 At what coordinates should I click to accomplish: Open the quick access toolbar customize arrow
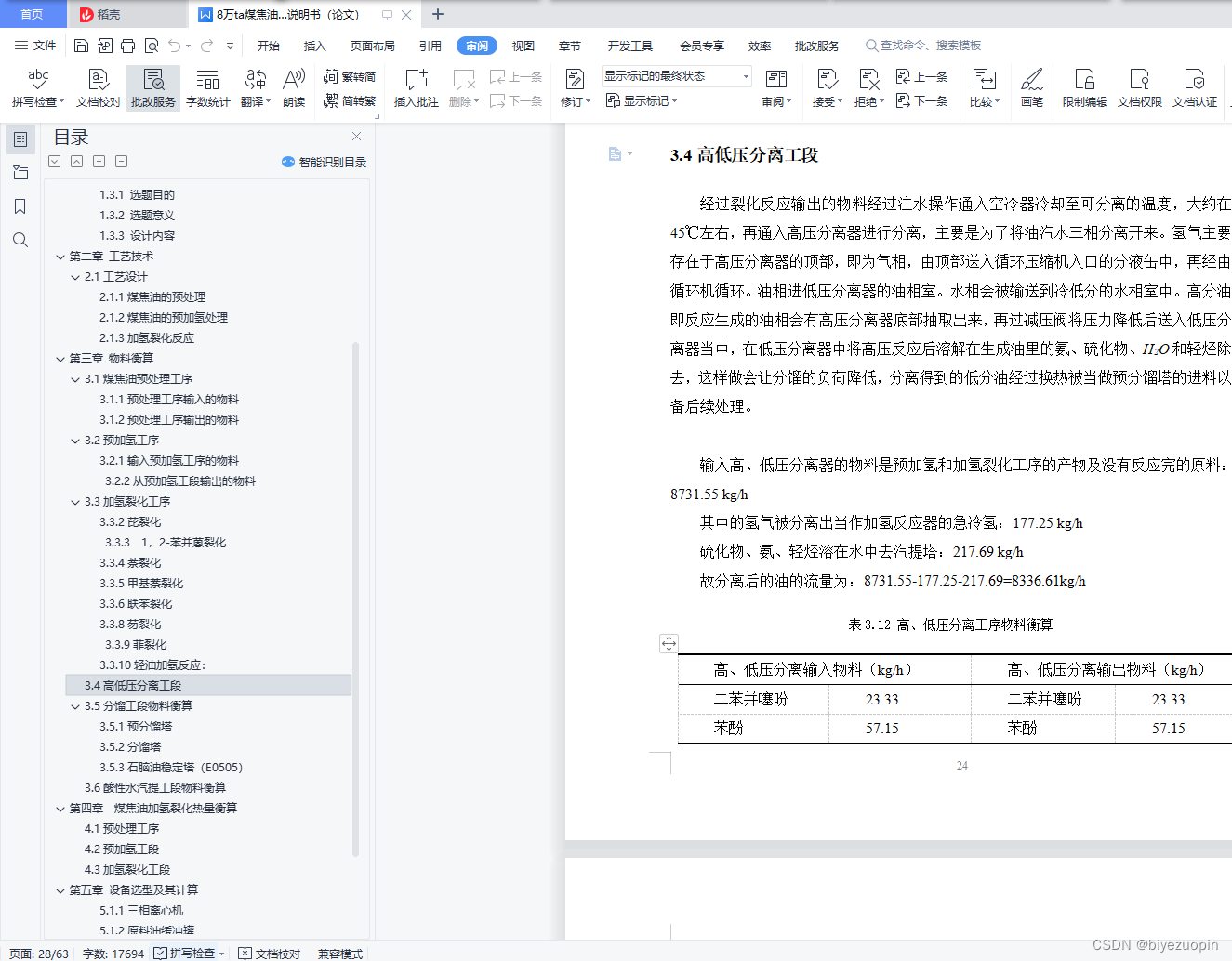pos(230,46)
